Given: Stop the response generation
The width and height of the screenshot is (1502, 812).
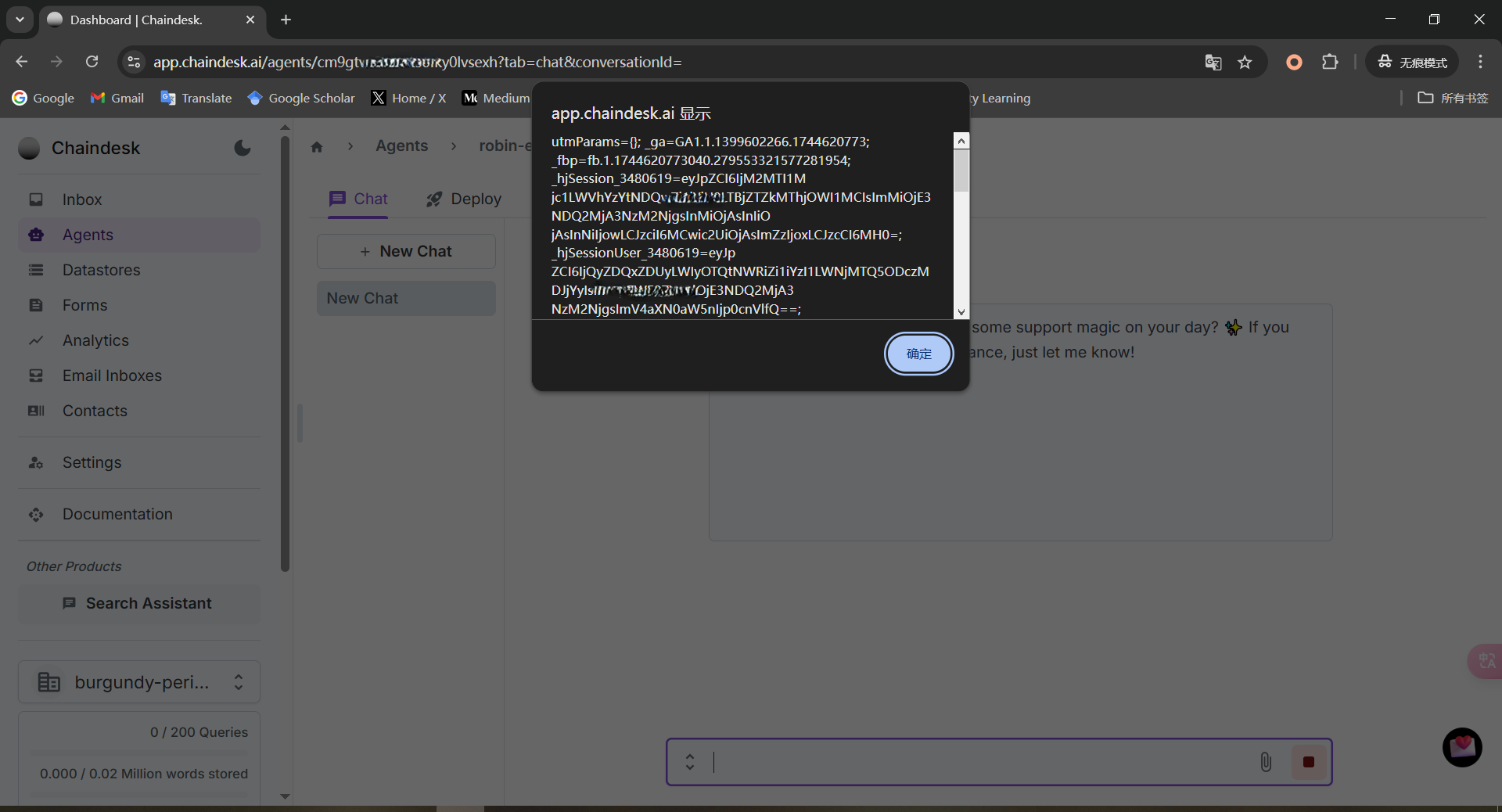Looking at the screenshot, I should click(x=1309, y=762).
